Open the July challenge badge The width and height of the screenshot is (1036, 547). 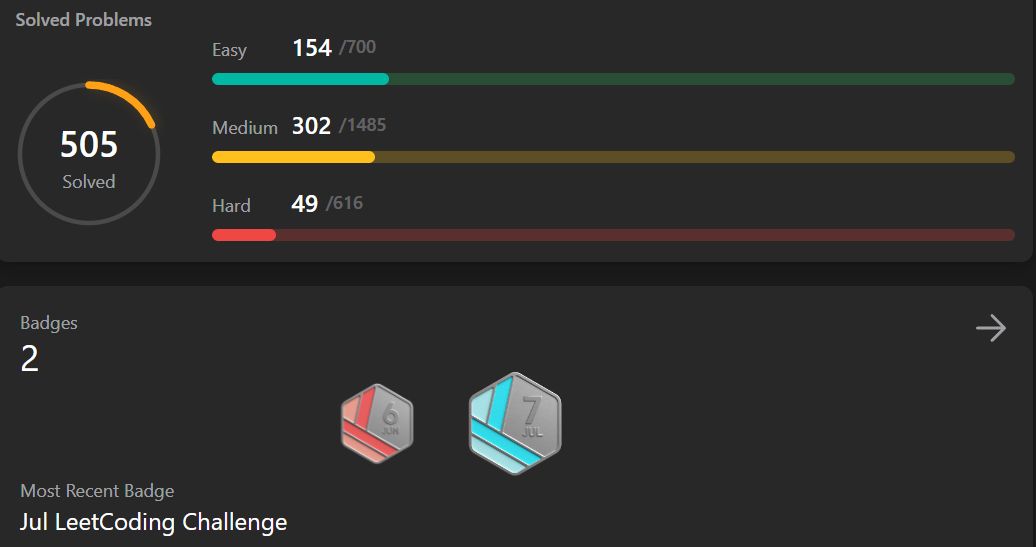(515, 423)
